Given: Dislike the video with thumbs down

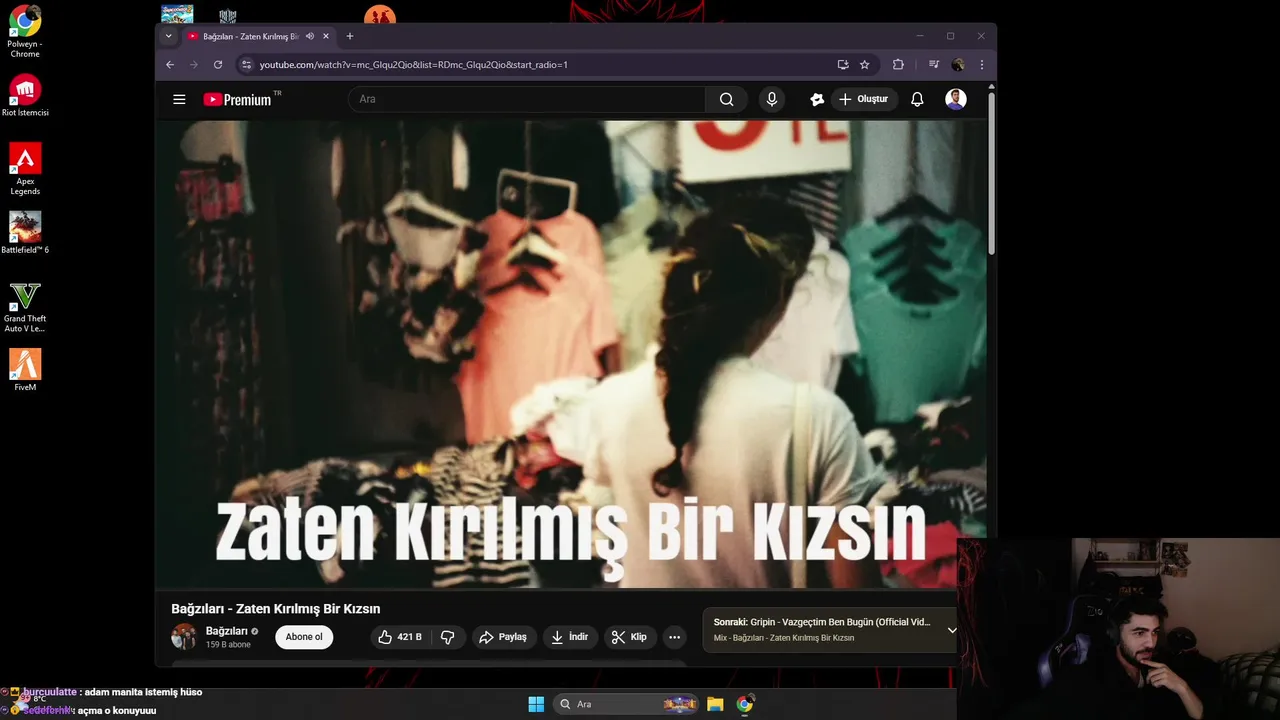Looking at the screenshot, I should coord(448,637).
